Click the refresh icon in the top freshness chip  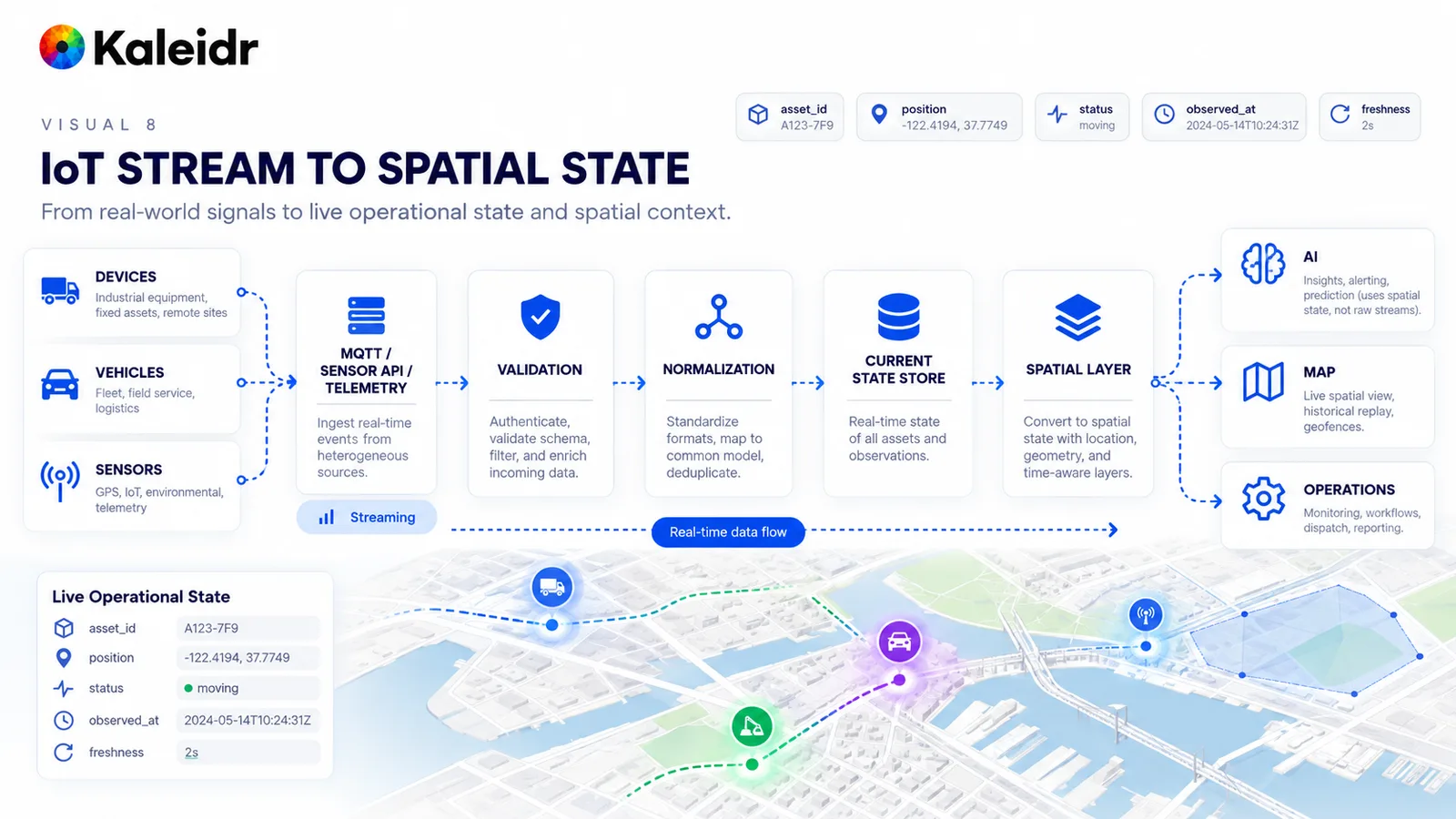(x=1340, y=115)
